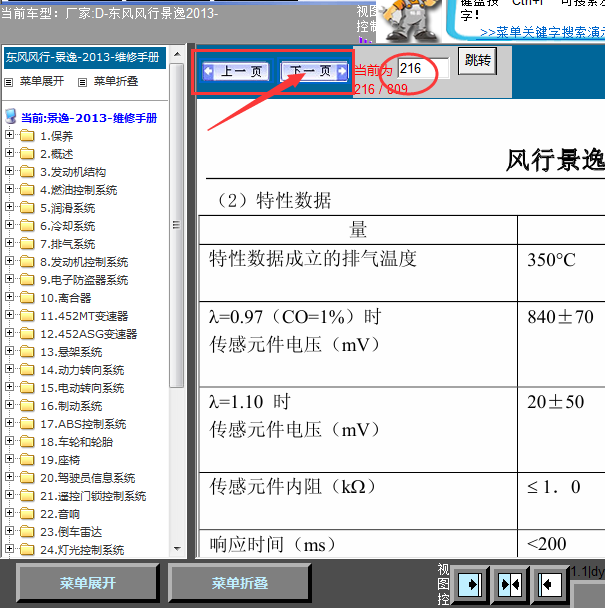The image size is (605, 608).
Task: Open the 20.驾驶员信息系统 tree item
Action: pos(88,478)
